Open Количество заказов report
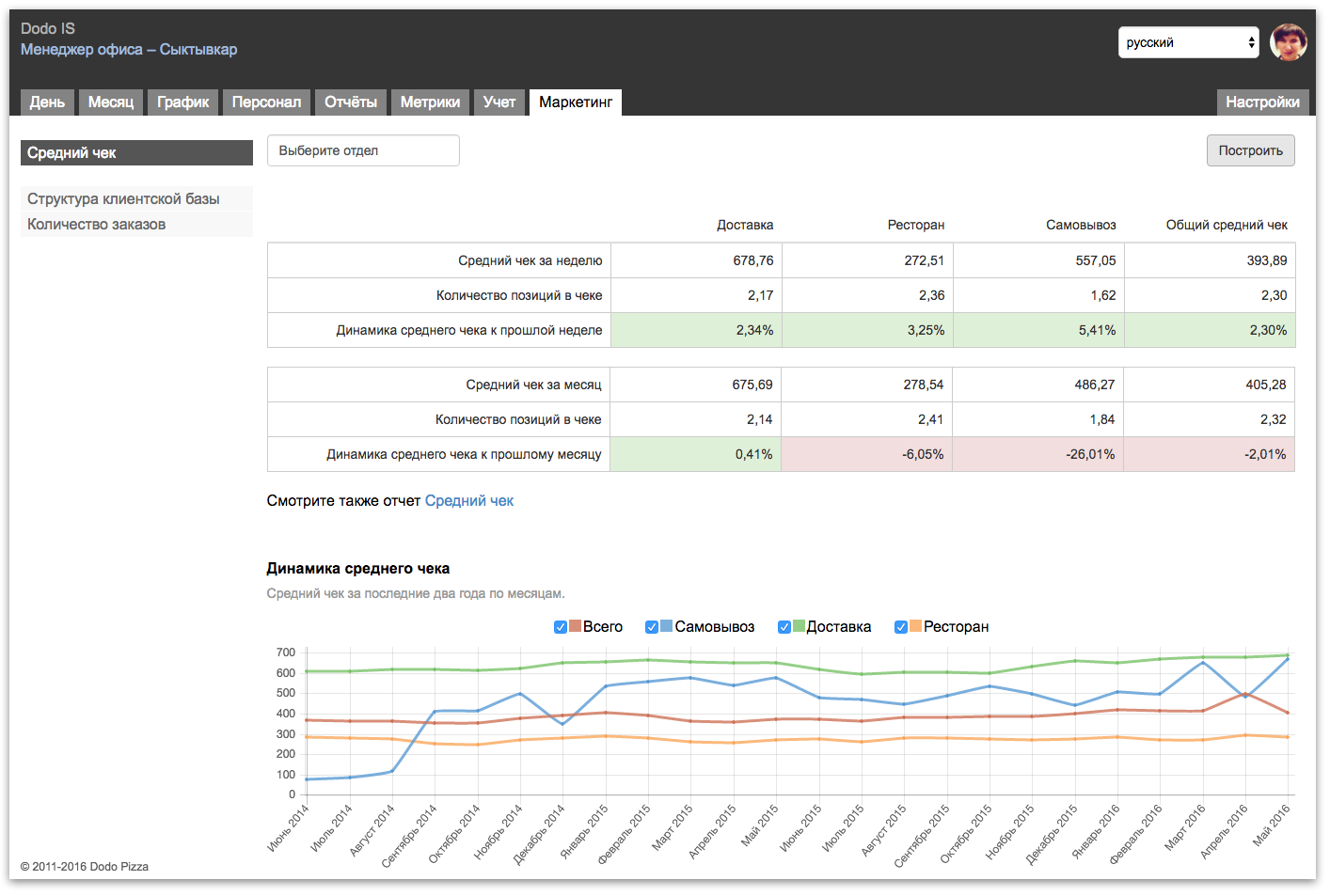Screen dimensions: 1330x896 tap(136, 224)
